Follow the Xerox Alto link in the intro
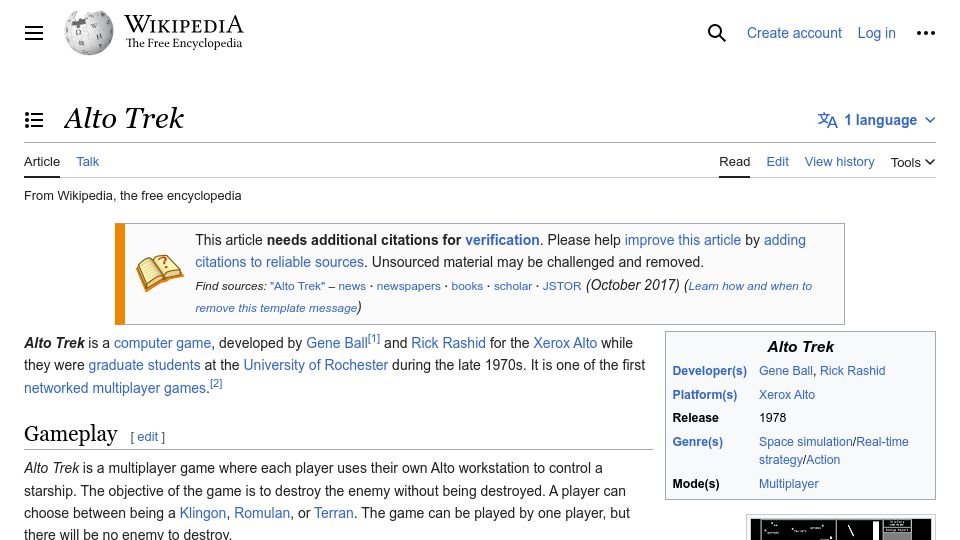 565,343
